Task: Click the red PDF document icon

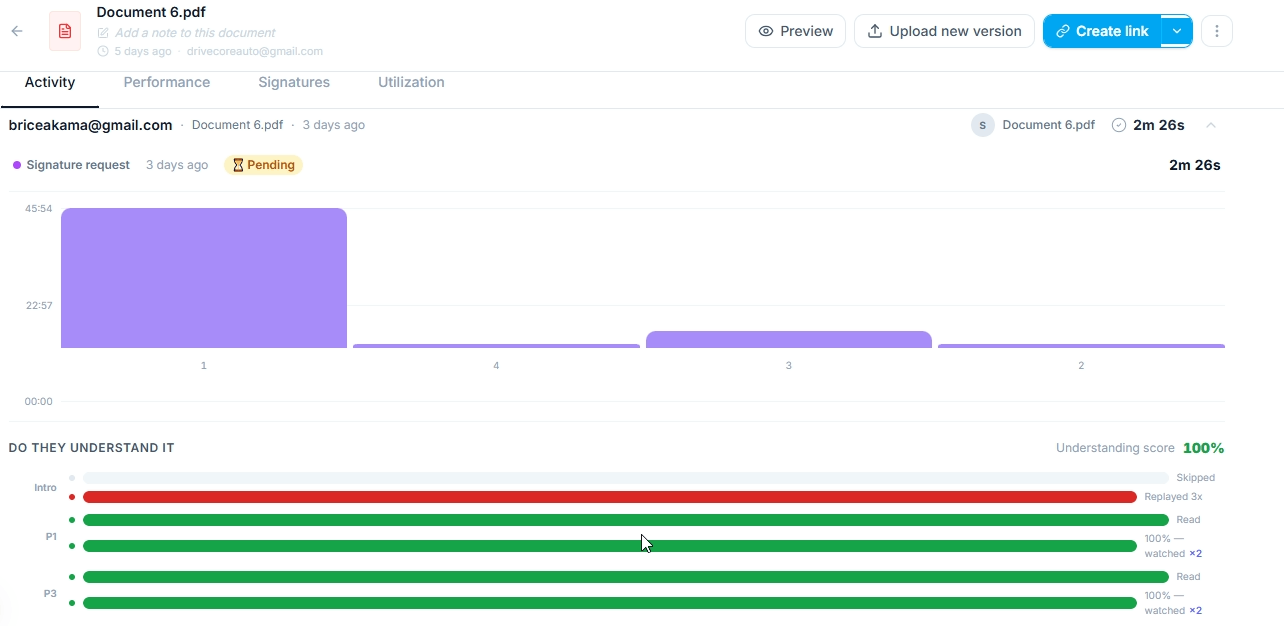Action: [x=64, y=31]
